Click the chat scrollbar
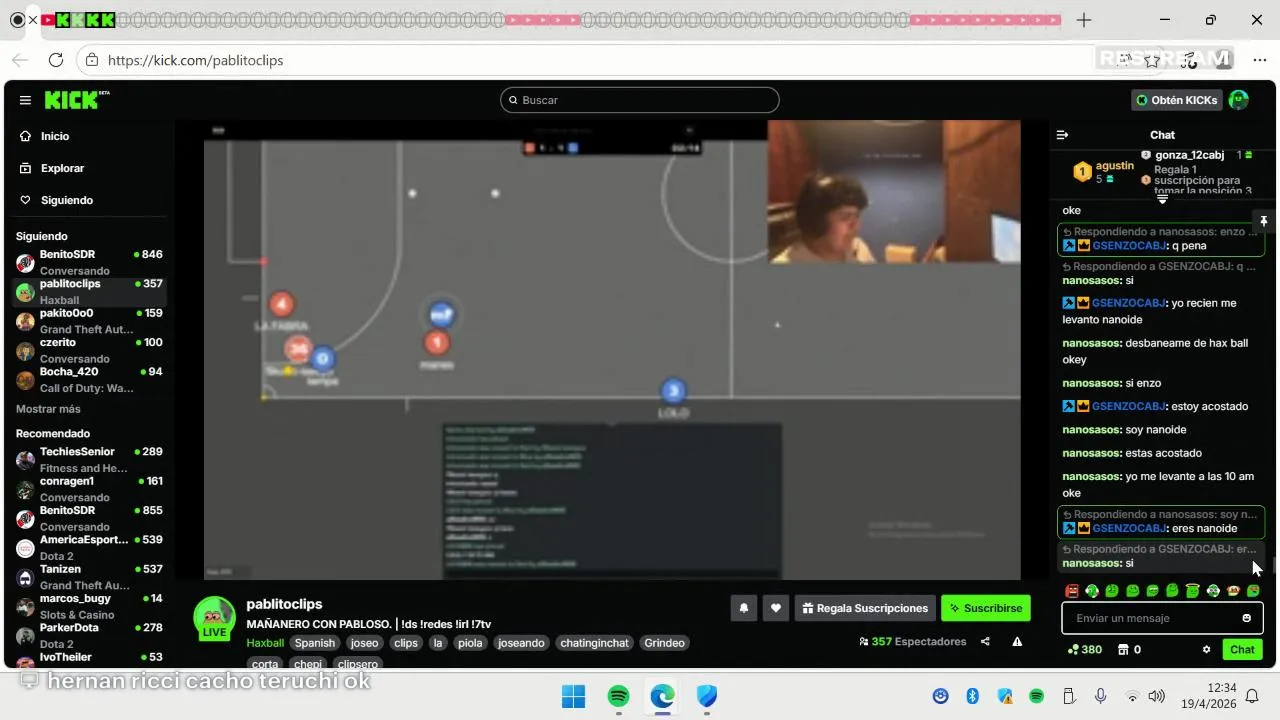The image size is (1280, 720). click(x=1274, y=567)
